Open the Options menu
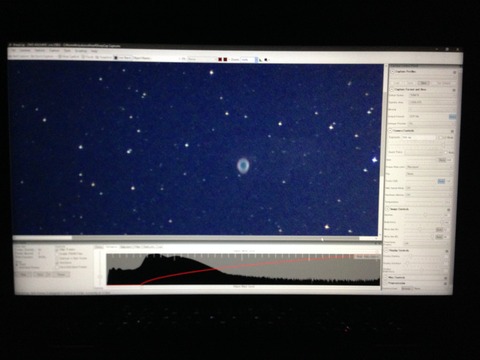 click(x=40, y=50)
